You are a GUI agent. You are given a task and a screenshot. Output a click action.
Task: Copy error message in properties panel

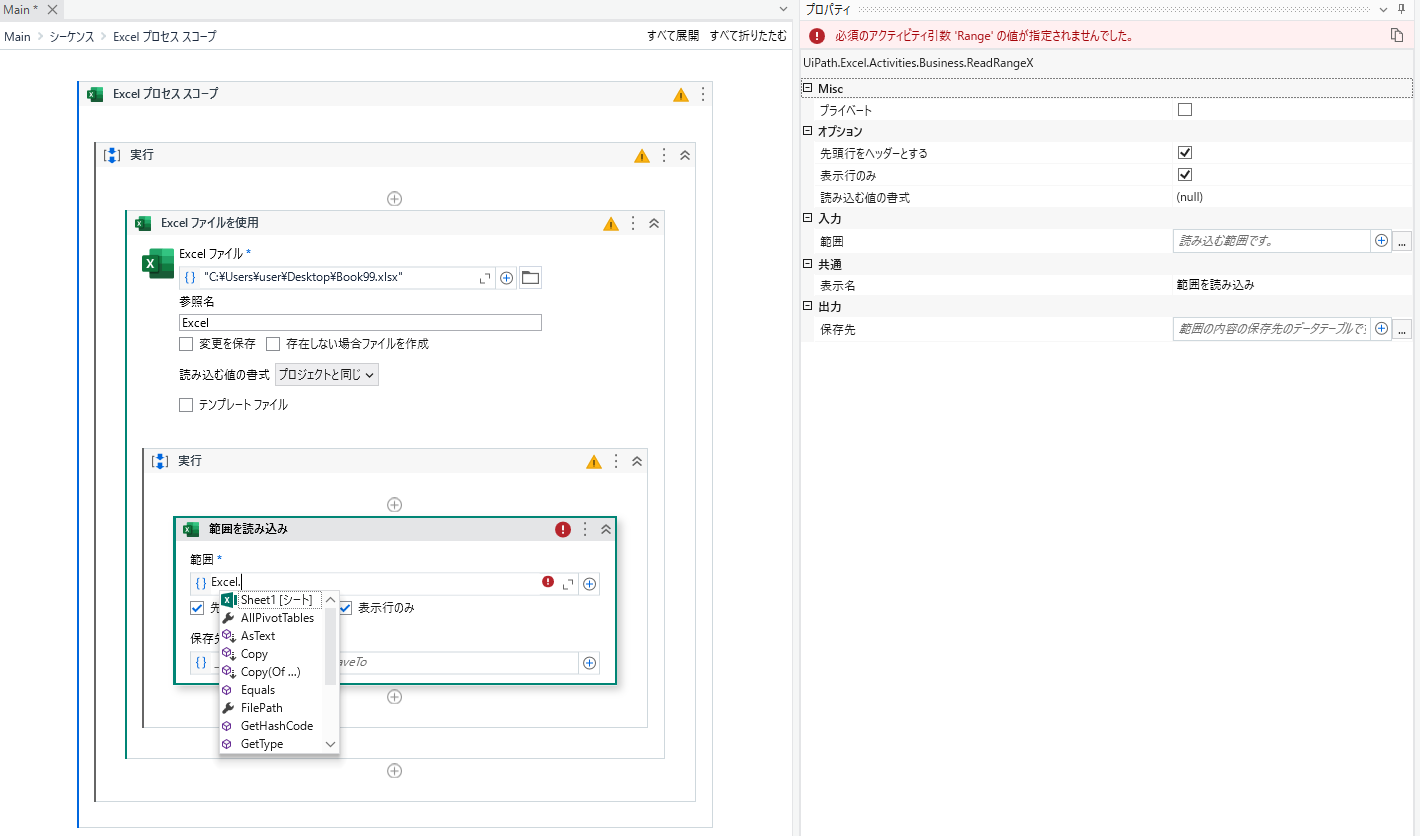(1397, 35)
